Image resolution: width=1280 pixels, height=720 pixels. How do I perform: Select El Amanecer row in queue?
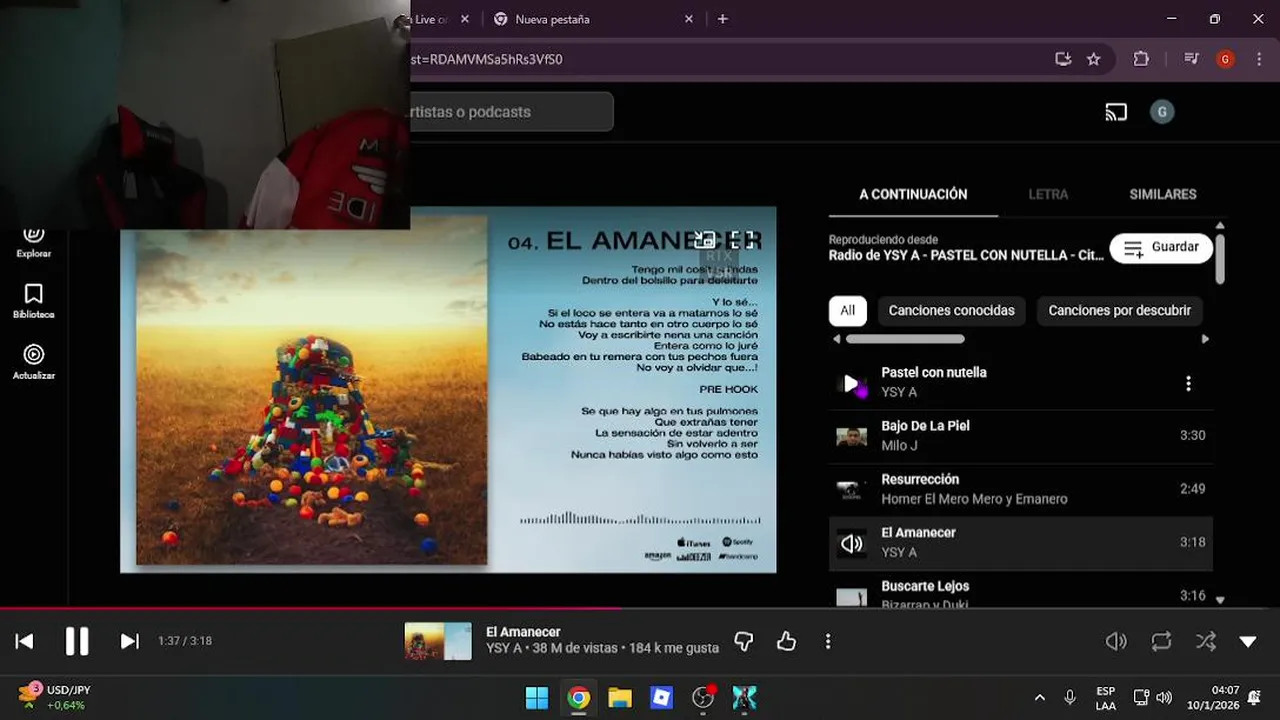tap(1021, 542)
